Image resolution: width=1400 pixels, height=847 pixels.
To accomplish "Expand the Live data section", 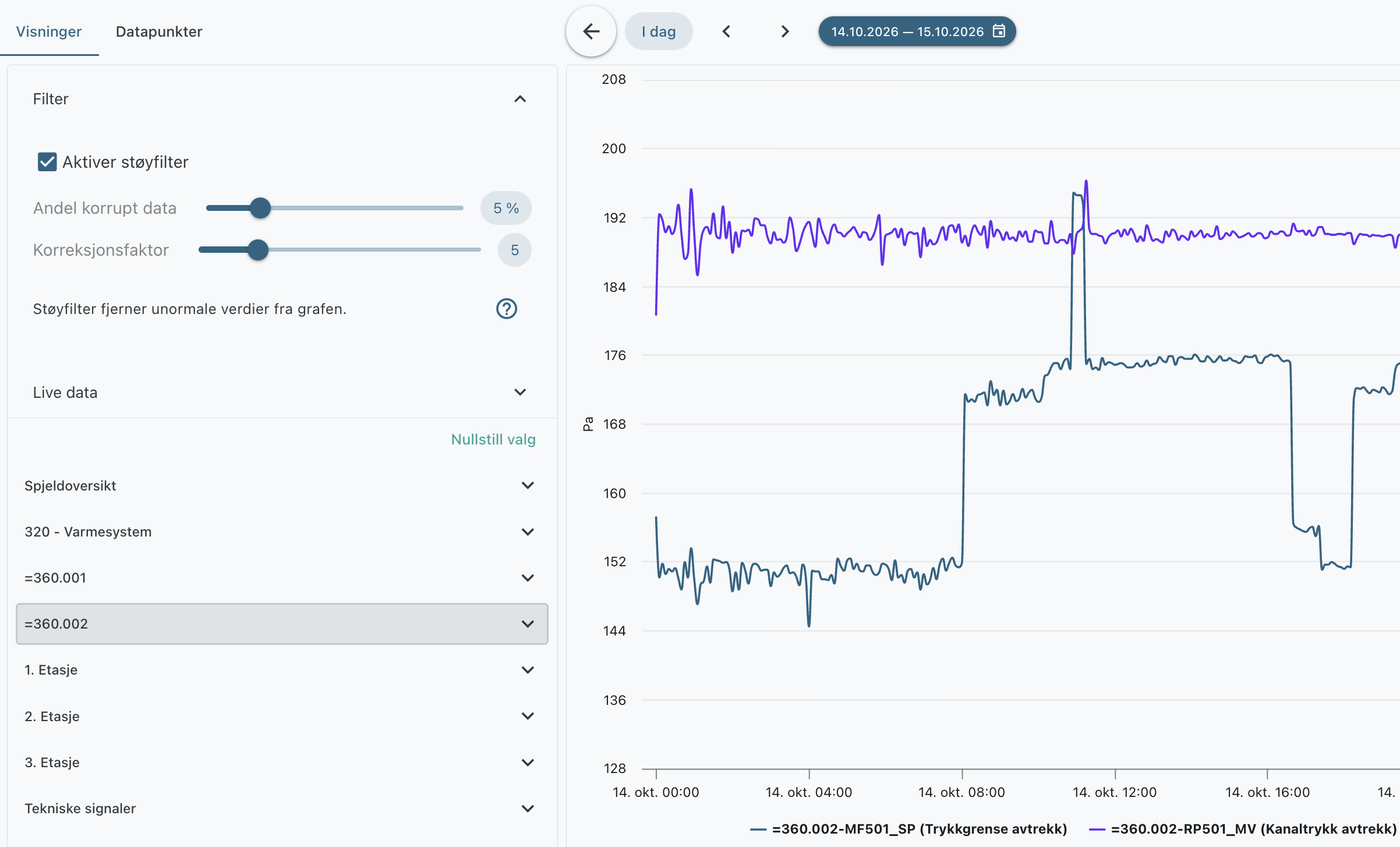I will [520, 392].
